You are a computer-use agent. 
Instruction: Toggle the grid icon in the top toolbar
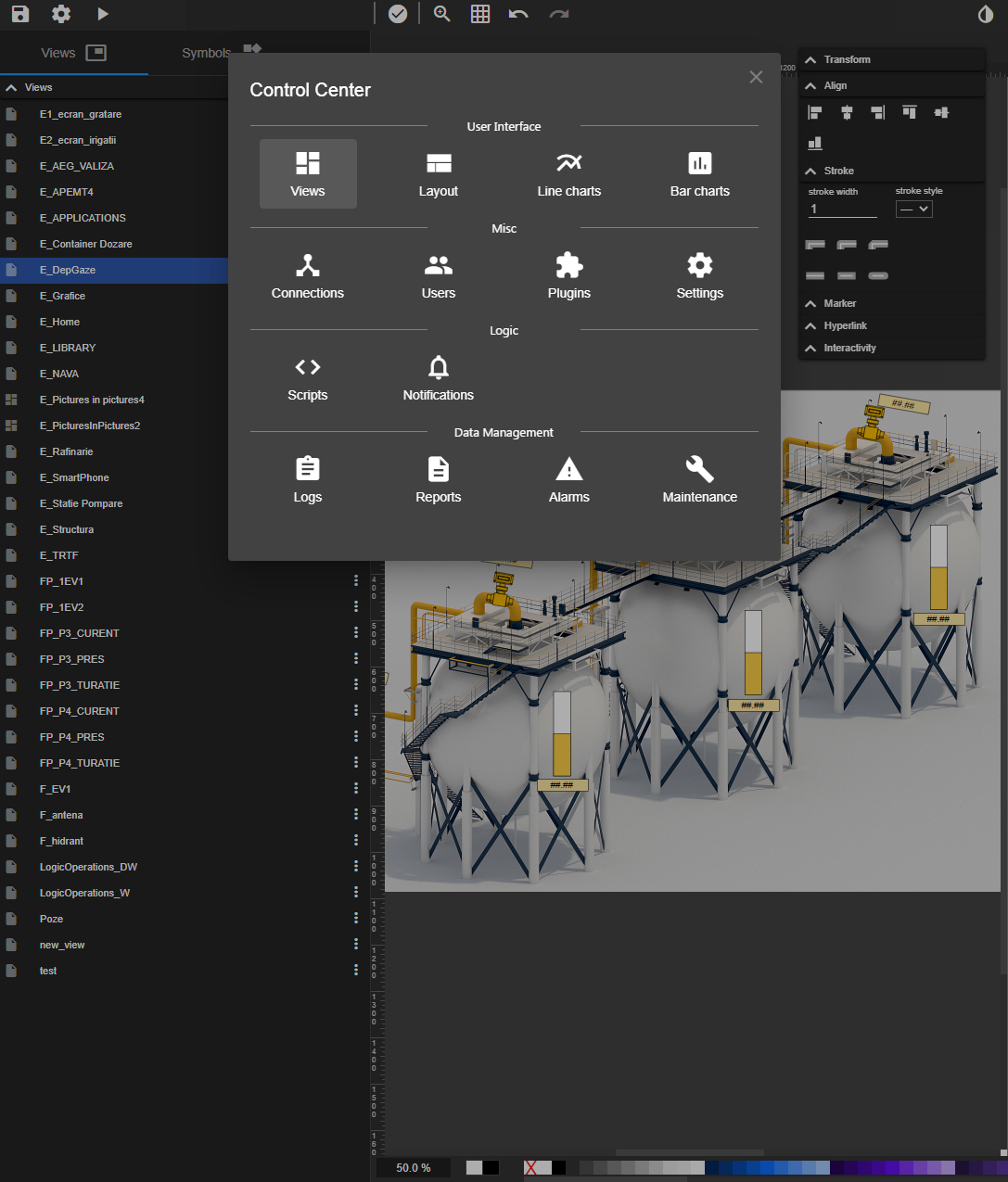click(479, 14)
